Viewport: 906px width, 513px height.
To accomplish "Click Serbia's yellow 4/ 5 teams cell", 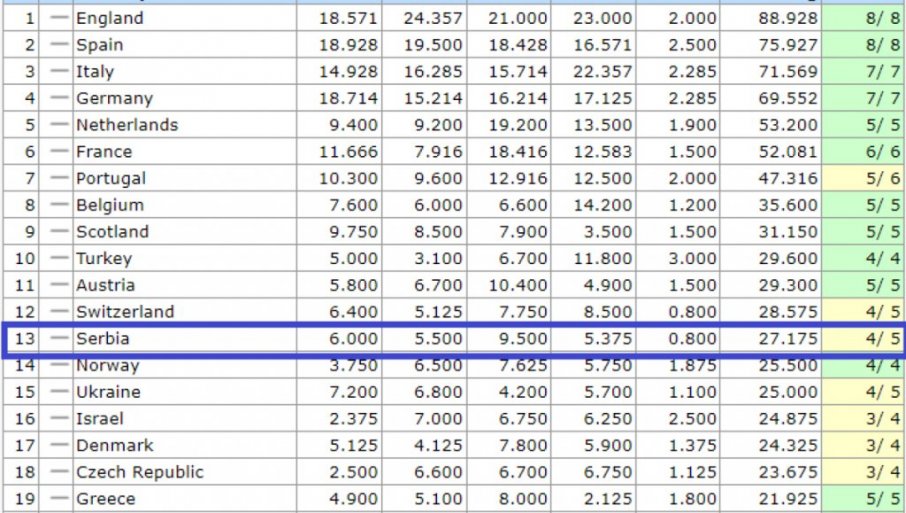I will 862,339.
